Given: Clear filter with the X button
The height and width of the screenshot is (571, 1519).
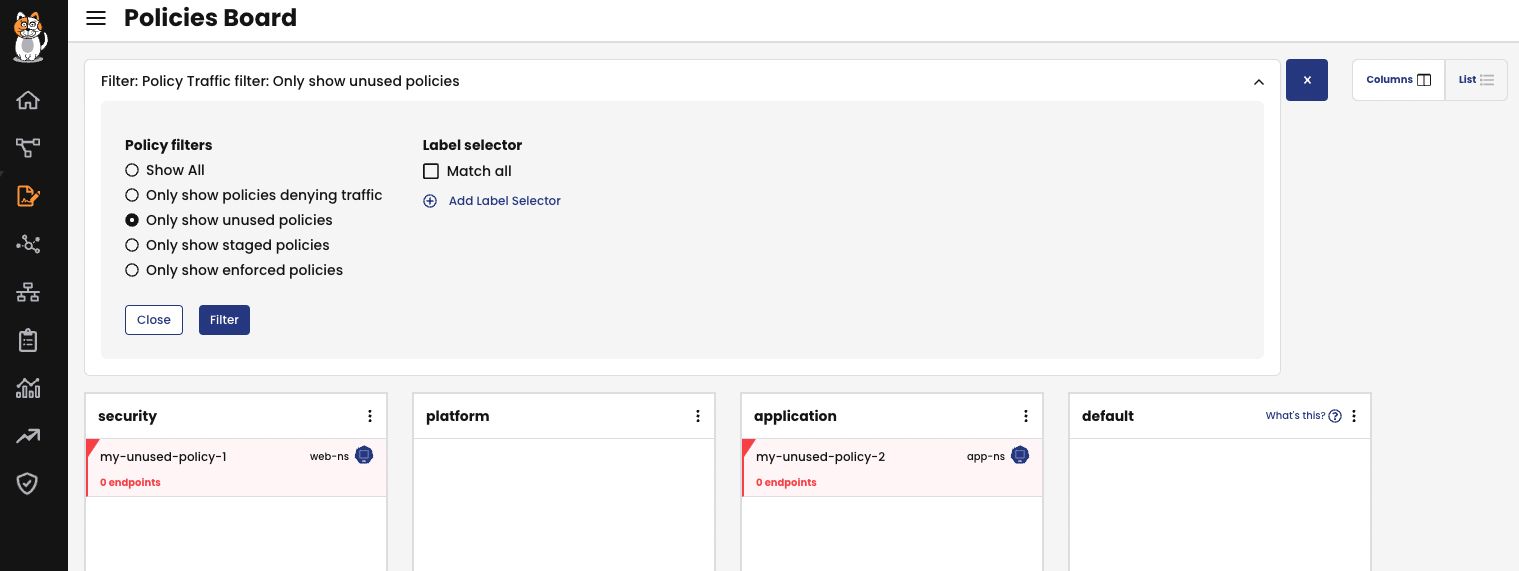Looking at the screenshot, I should coord(1307,80).
